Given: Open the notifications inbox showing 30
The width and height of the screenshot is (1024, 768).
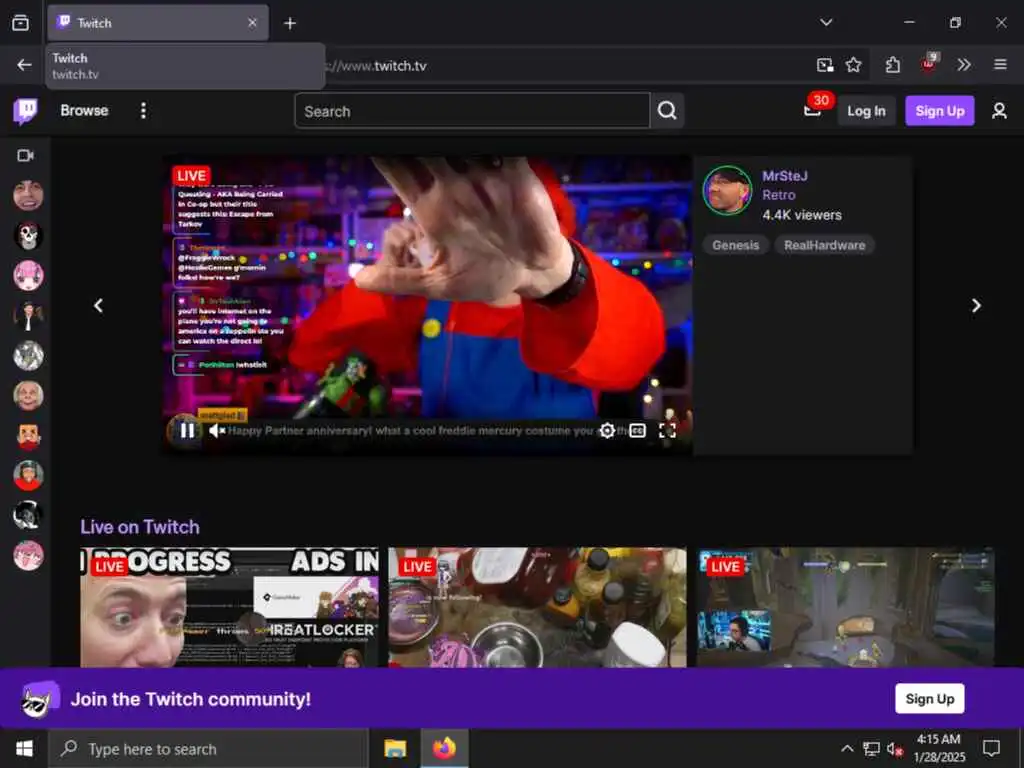Looking at the screenshot, I should (812, 110).
